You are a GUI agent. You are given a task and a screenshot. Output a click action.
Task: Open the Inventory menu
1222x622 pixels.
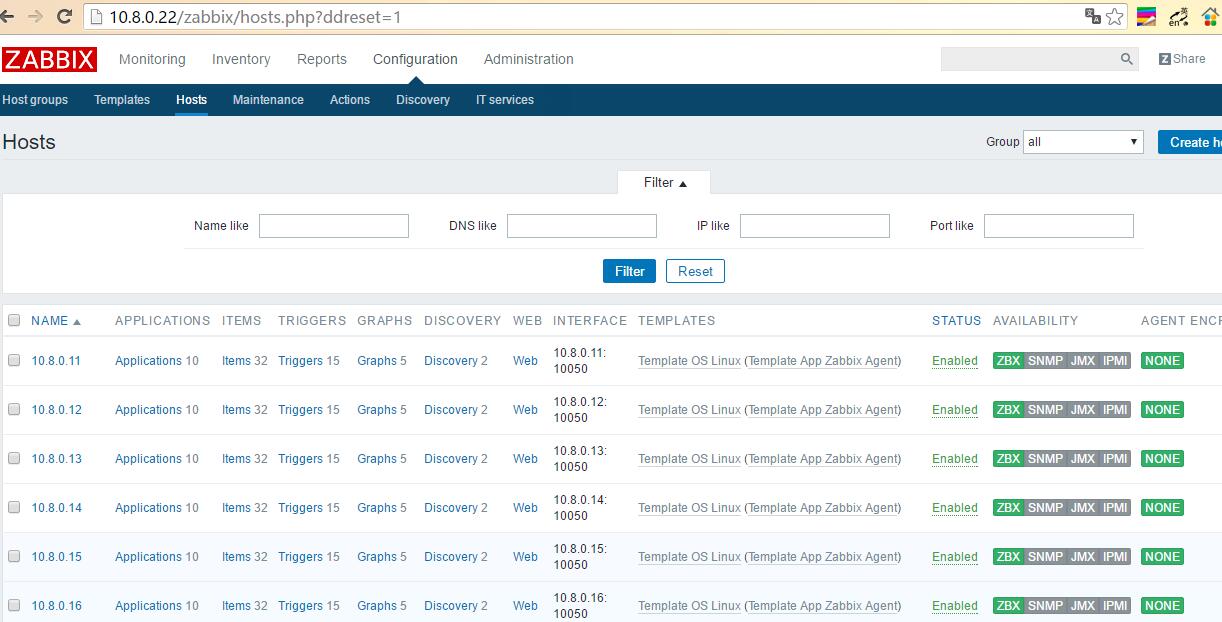tap(241, 59)
